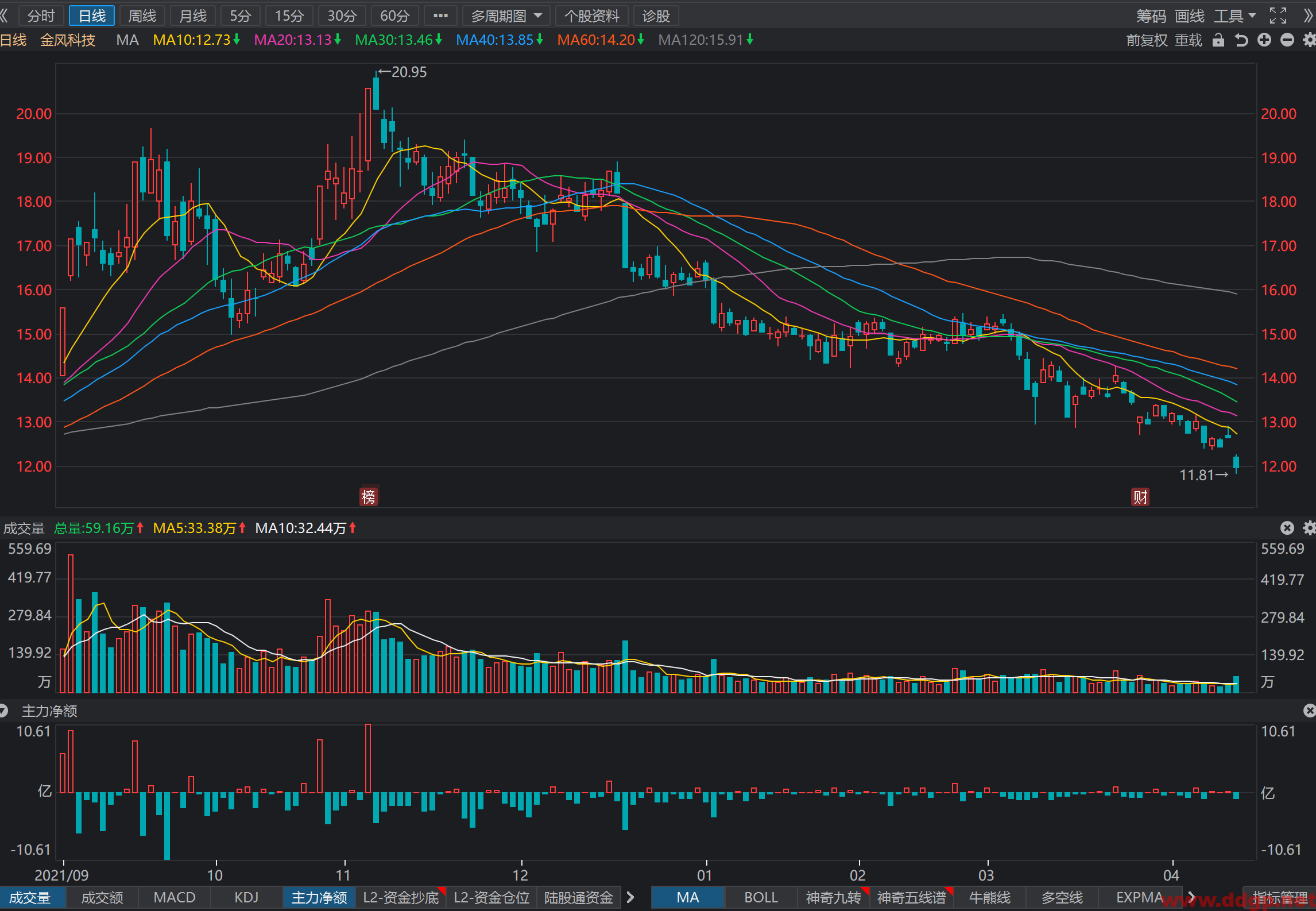Select the 60分 period
This screenshot has width=1316, height=911.
[394, 16]
